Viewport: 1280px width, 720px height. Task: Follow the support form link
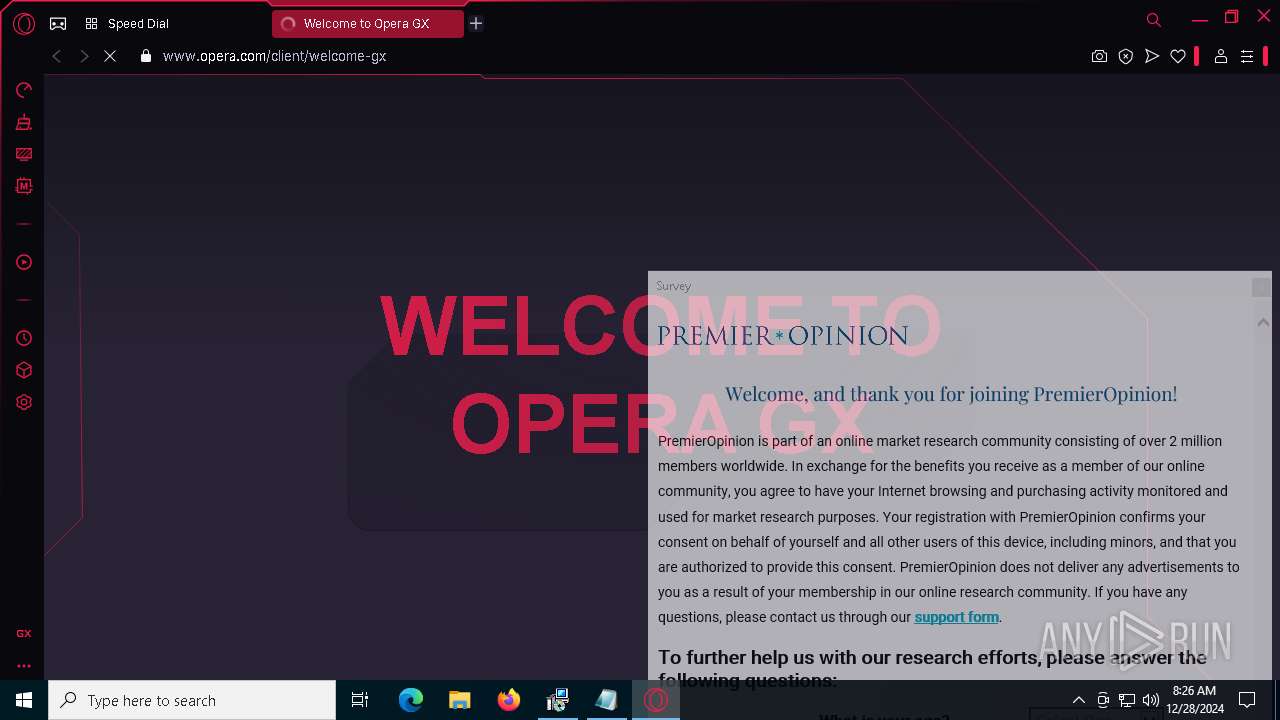(956, 617)
